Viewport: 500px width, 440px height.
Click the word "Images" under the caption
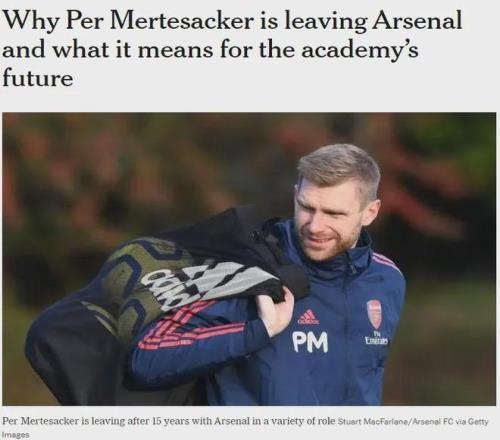16,435
